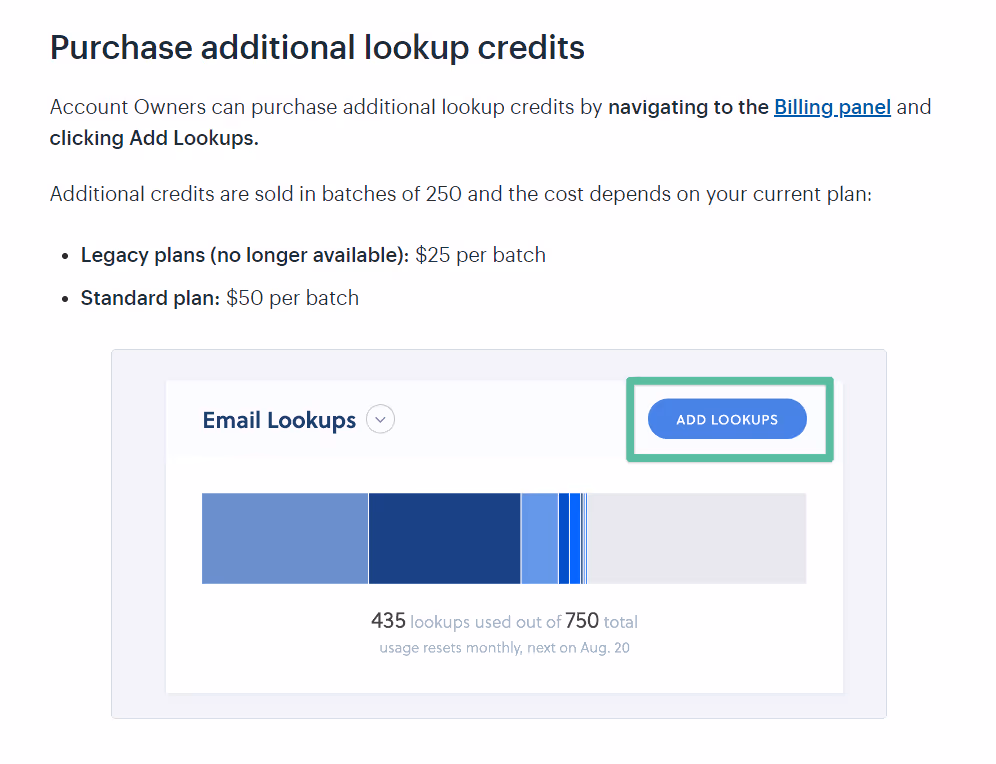Open the Billing panel link
The width and height of the screenshot is (996, 764).
point(832,107)
